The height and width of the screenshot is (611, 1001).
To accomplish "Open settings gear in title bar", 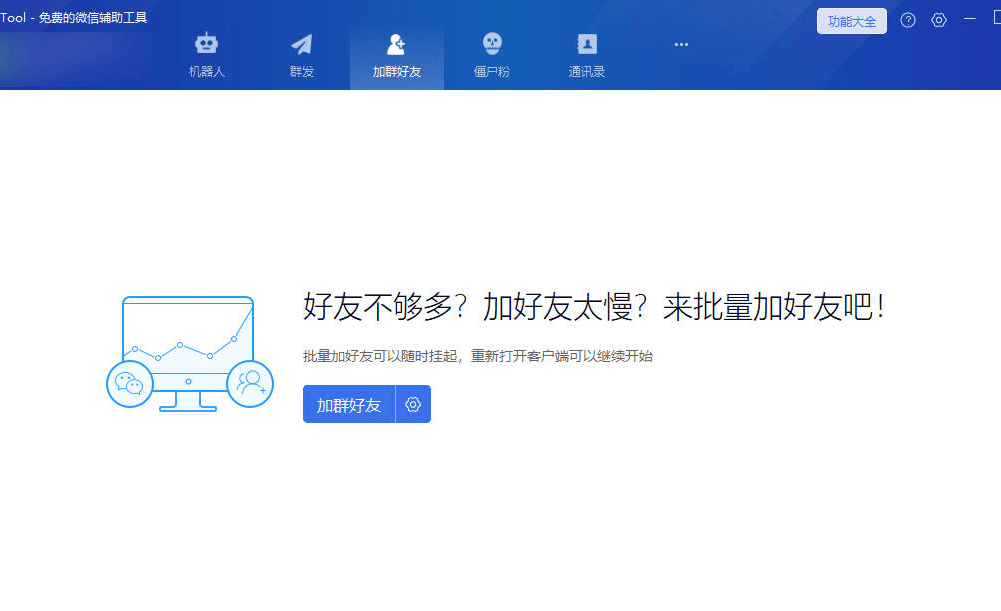I will pos(938,20).
